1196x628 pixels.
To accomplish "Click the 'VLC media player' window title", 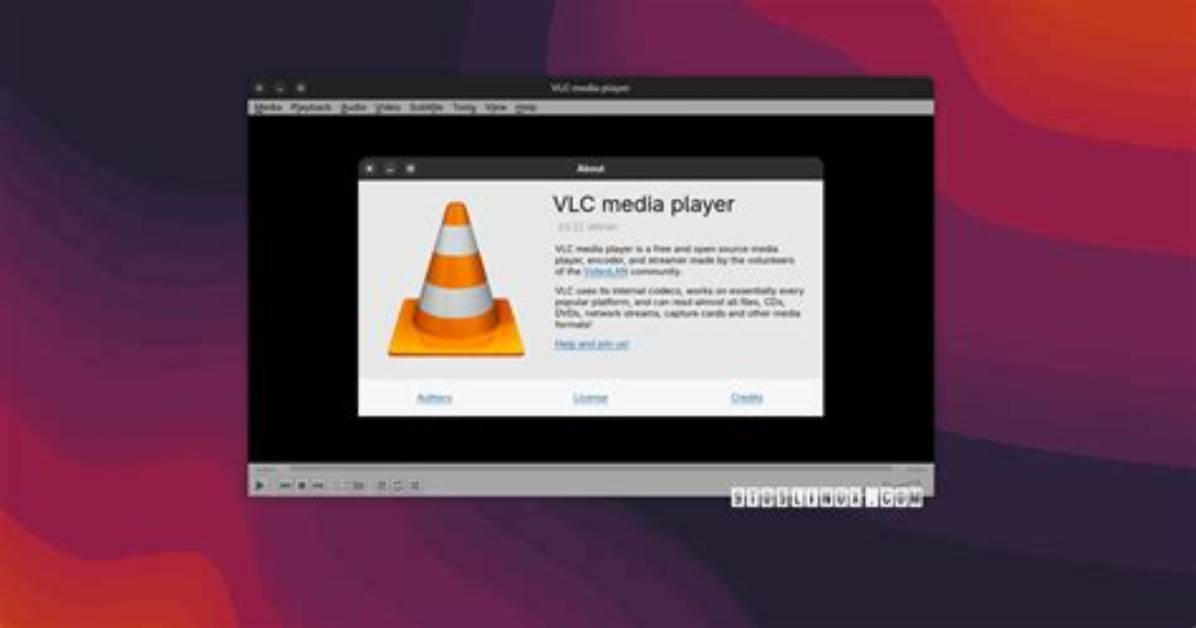I will (590, 88).
